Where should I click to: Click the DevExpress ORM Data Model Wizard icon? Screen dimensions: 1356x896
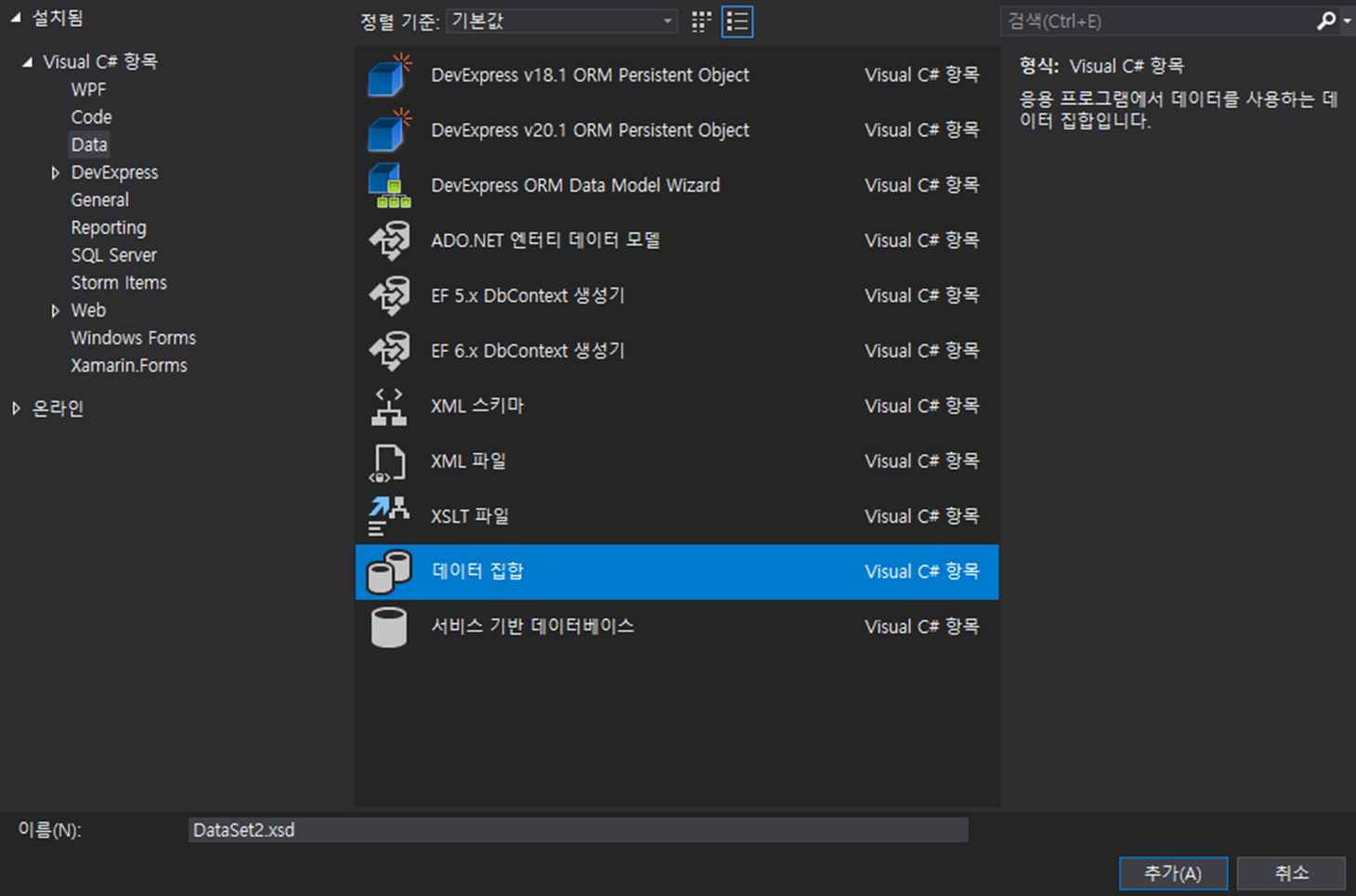(389, 185)
